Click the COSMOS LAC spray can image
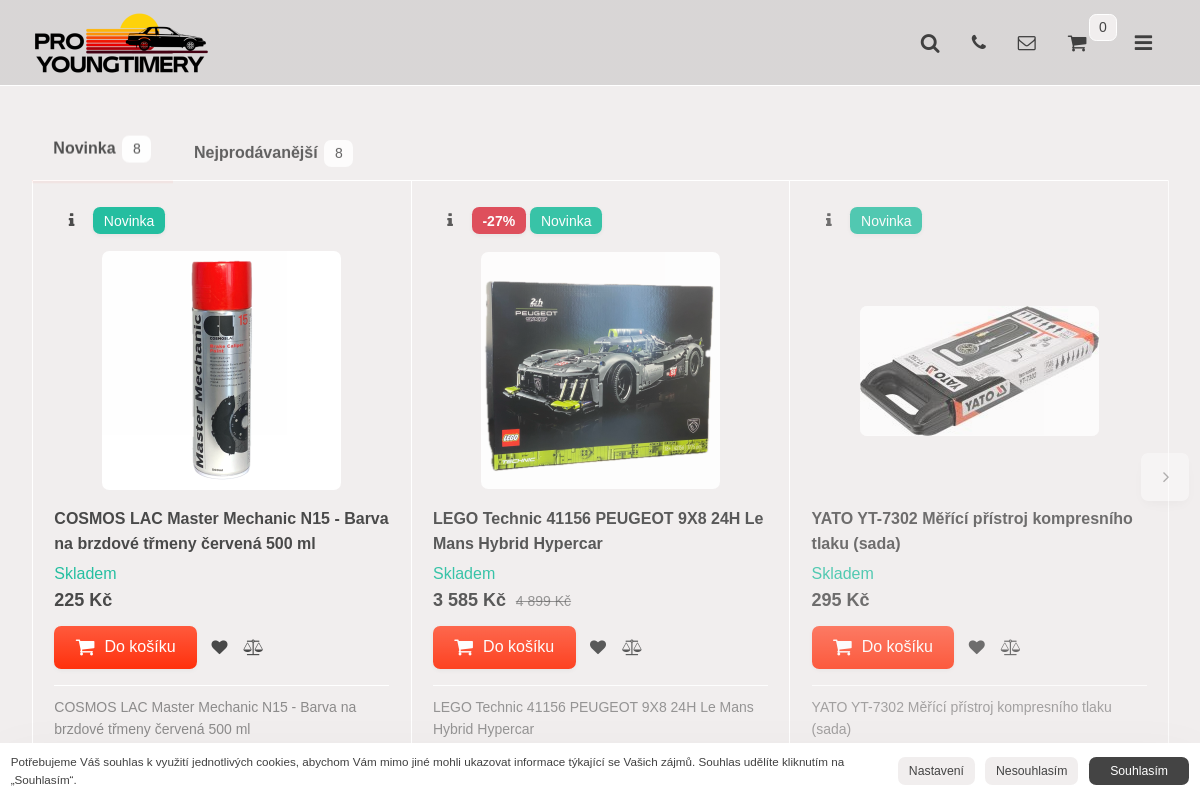This screenshot has height=800, width=1200. coord(221,370)
